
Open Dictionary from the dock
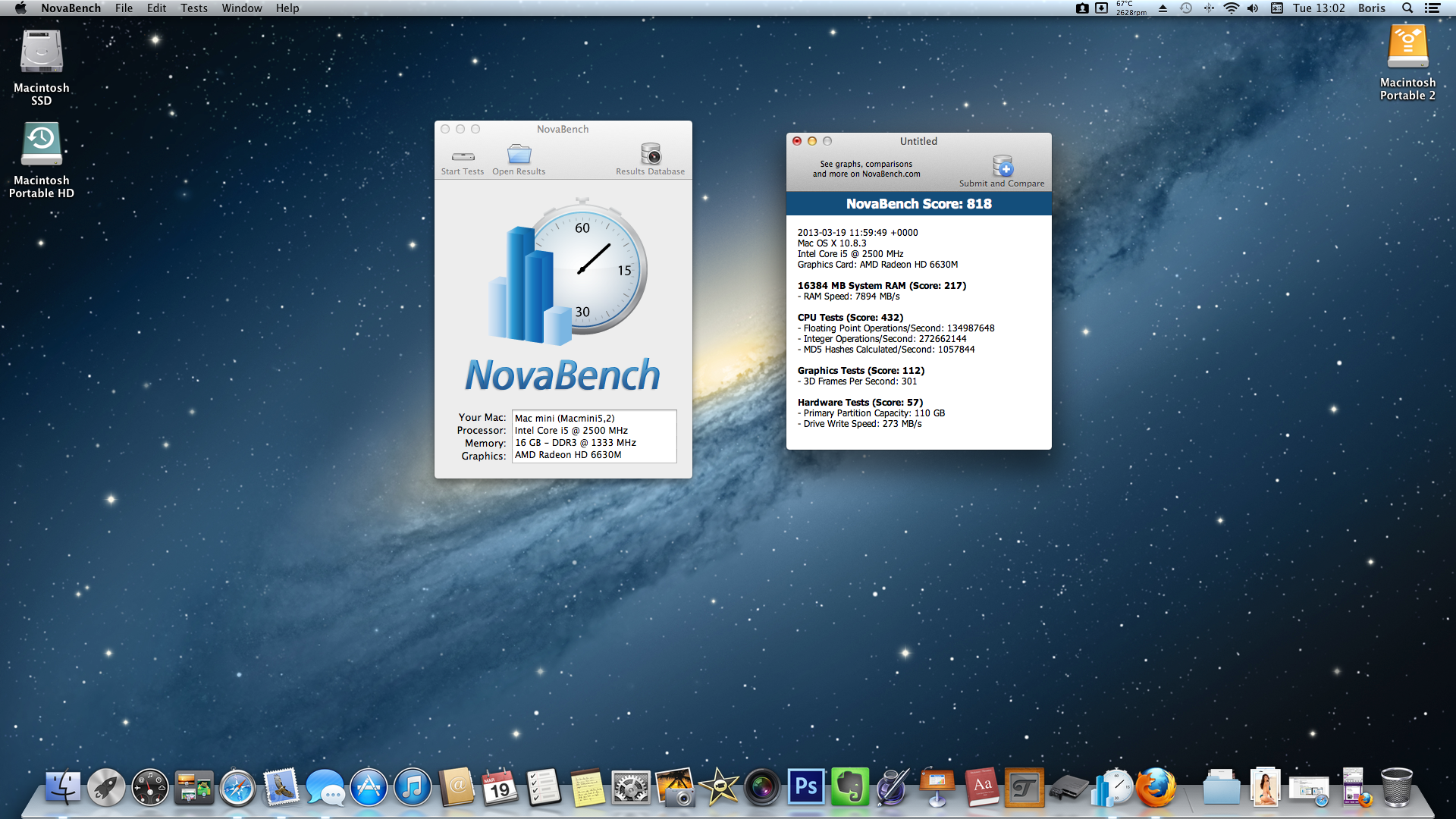[x=981, y=787]
